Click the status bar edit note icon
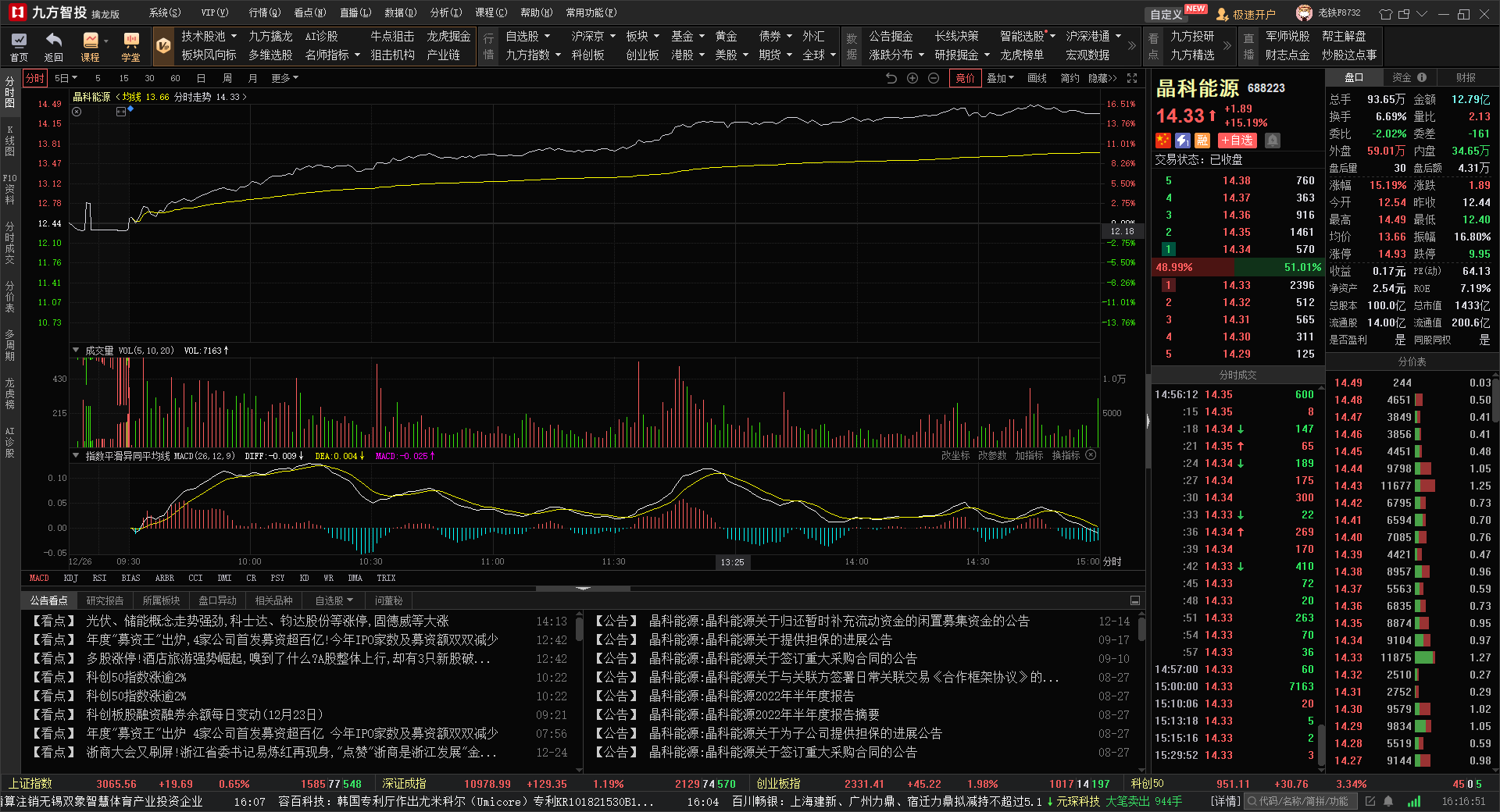This screenshot has height=812, width=1500. 1370,802
